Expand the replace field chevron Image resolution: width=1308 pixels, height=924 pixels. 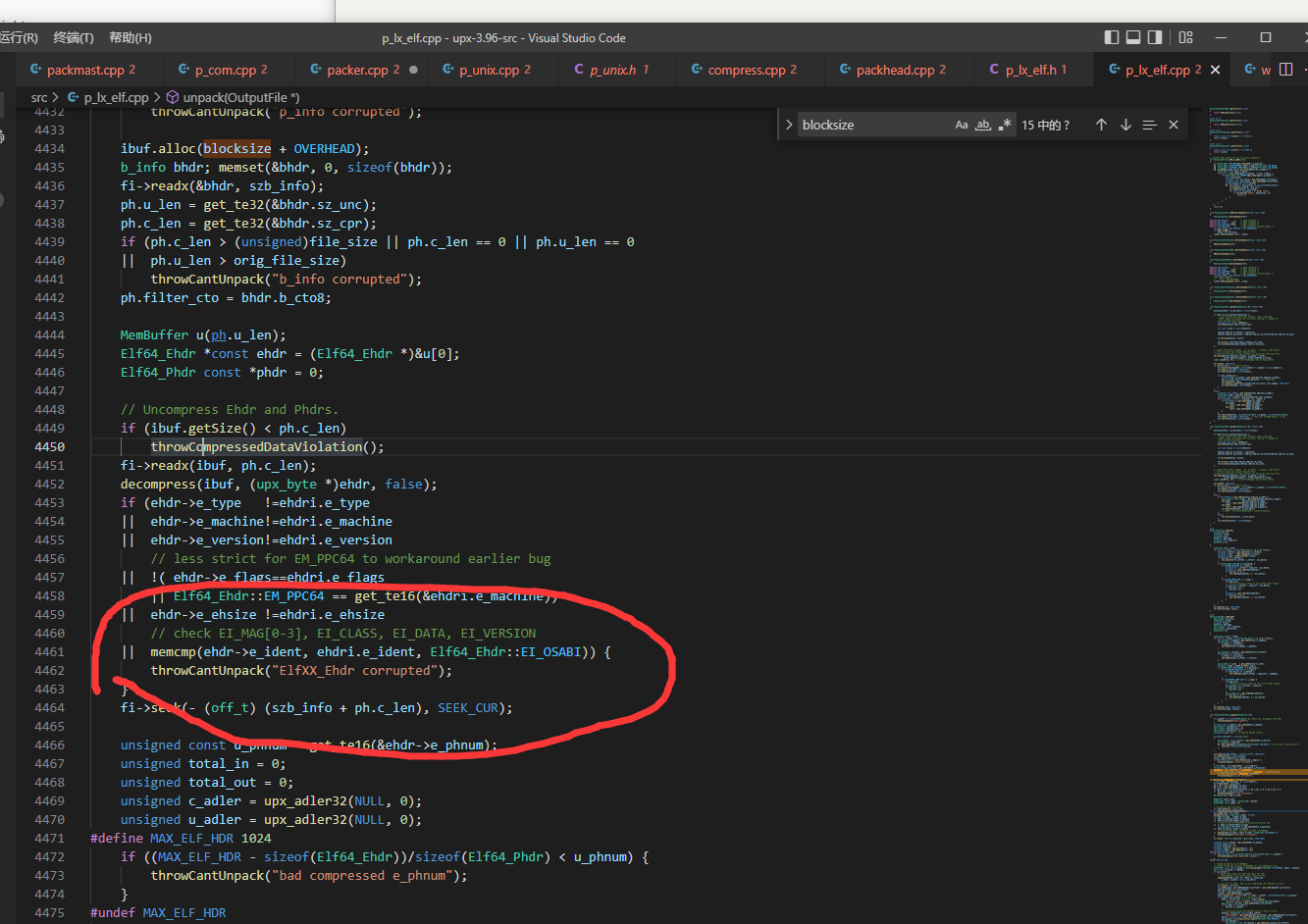tap(789, 125)
